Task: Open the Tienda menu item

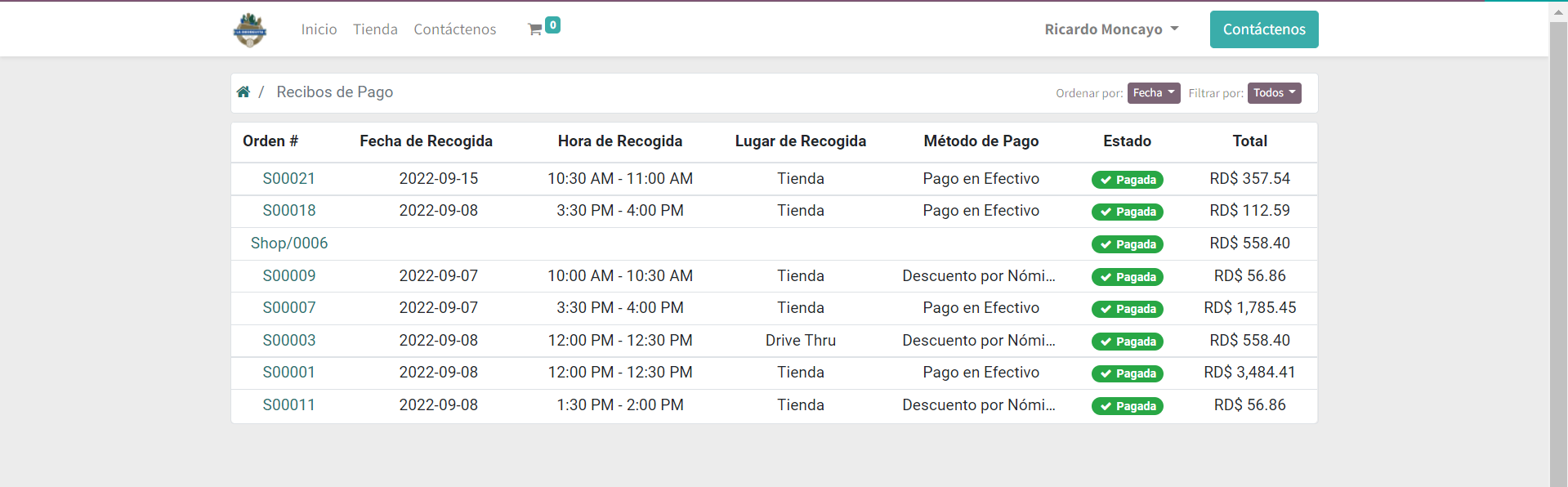Action: click(x=375, y=29)
